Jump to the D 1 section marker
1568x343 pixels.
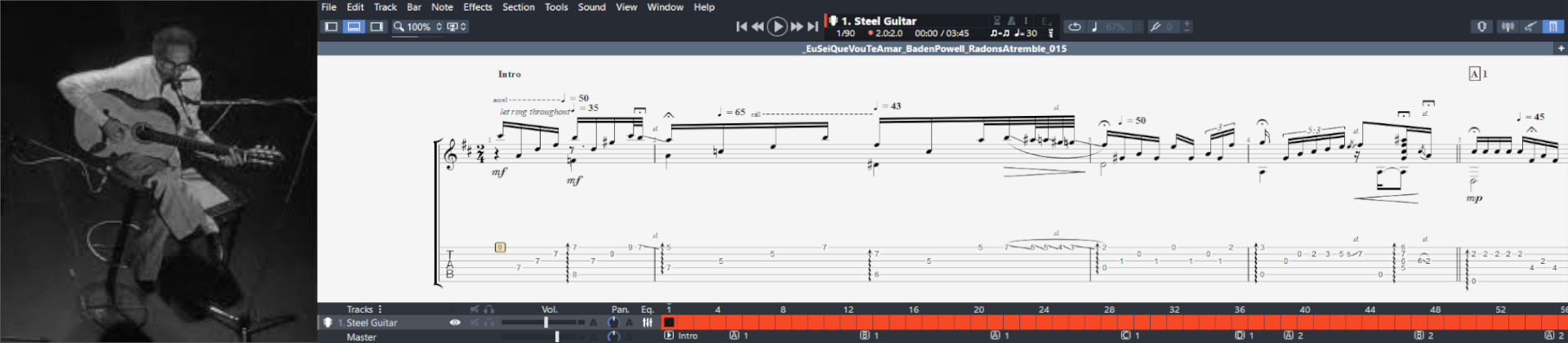tap(1245, 336)
